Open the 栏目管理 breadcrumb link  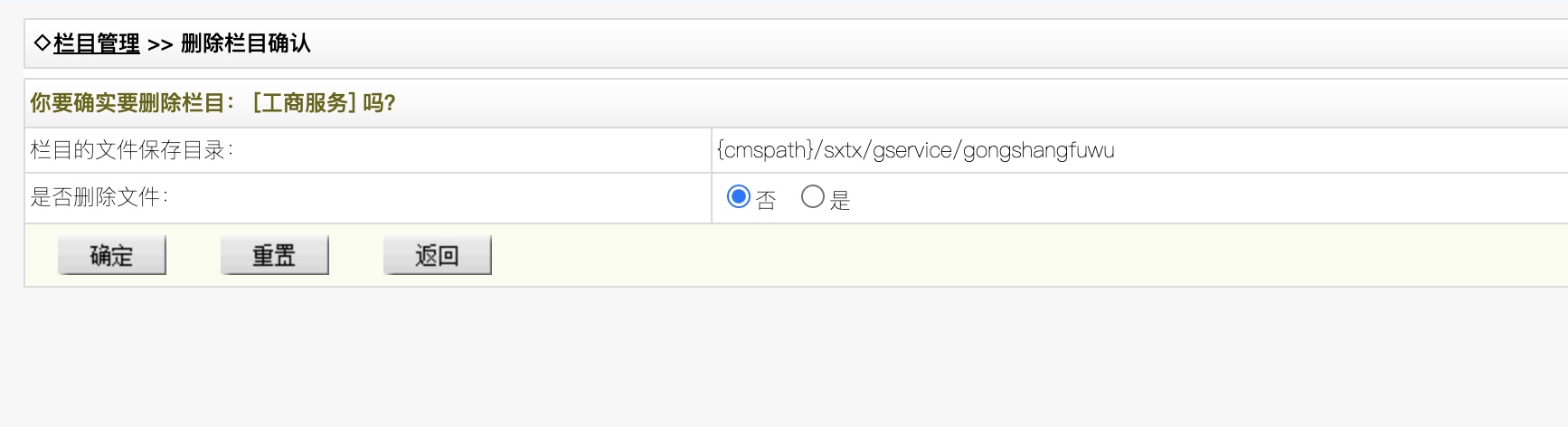tap(97, 43)
